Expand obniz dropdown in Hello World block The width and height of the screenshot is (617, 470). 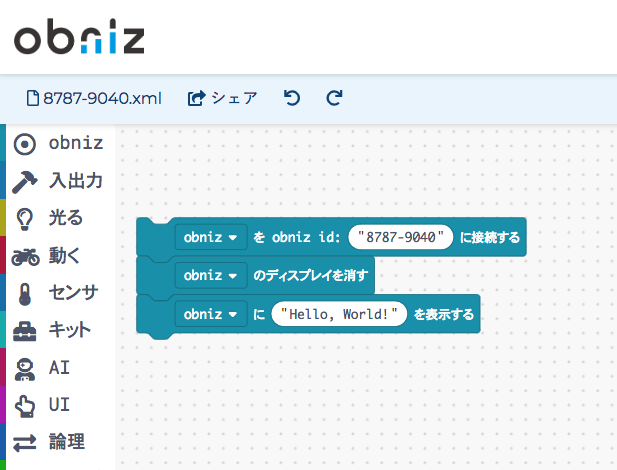click(x=210, y=314)
